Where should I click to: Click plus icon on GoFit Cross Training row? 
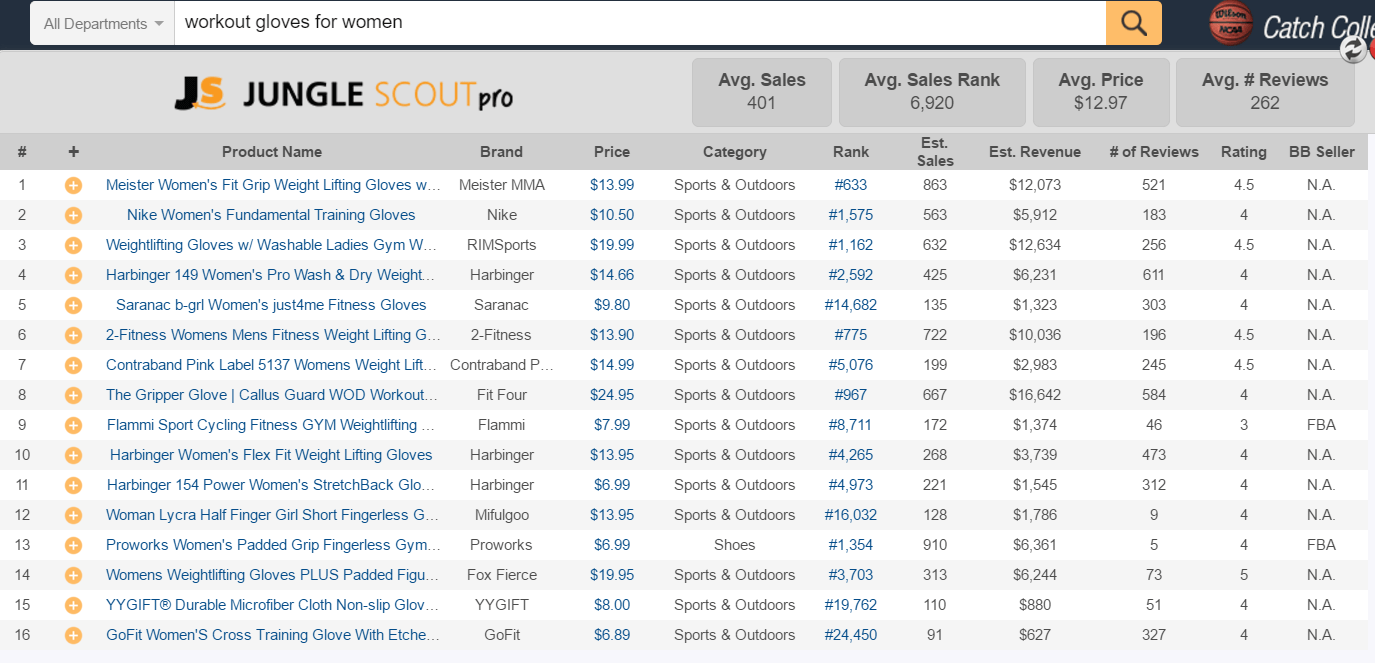tap(73, 635)
